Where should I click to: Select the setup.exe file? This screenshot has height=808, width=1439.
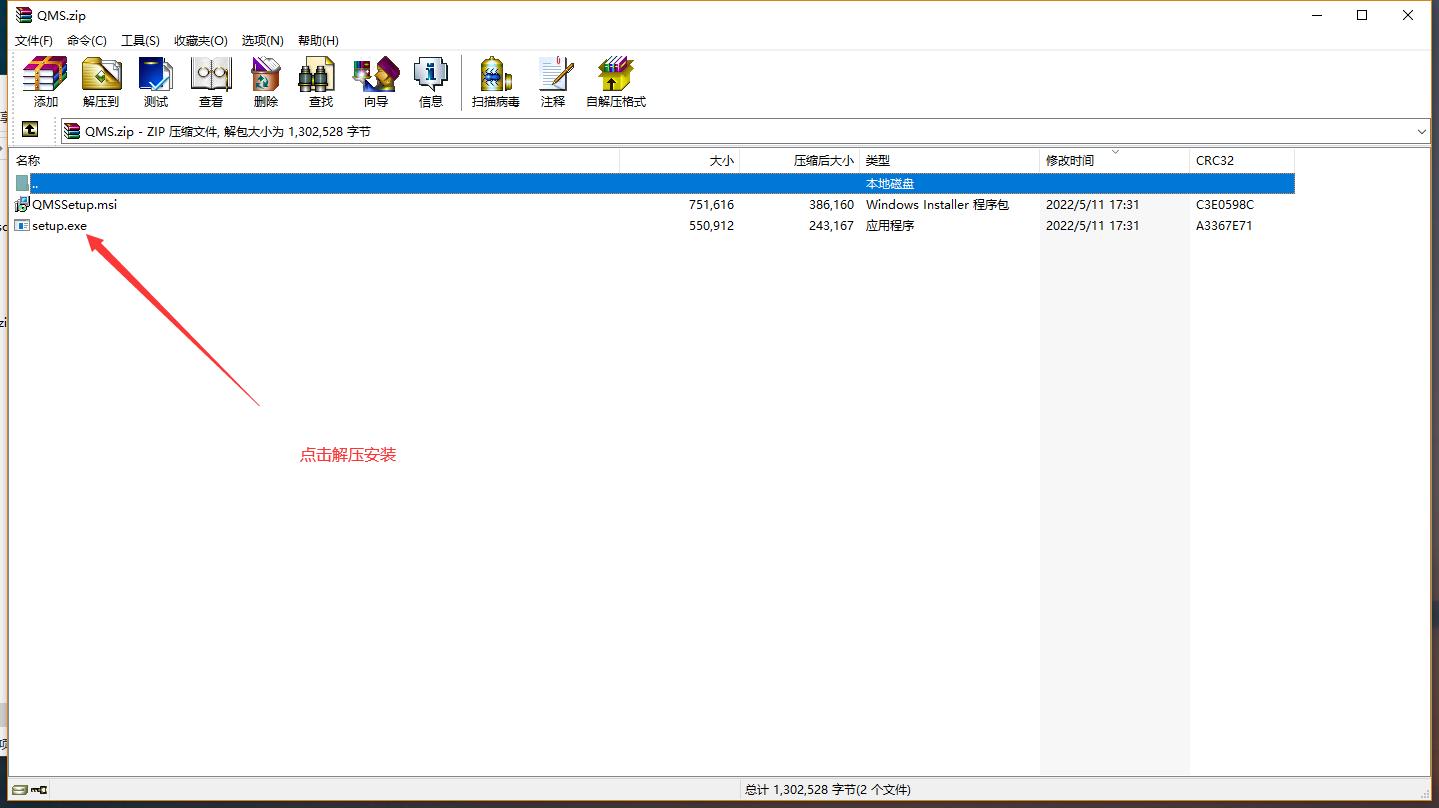coord(59,226)
